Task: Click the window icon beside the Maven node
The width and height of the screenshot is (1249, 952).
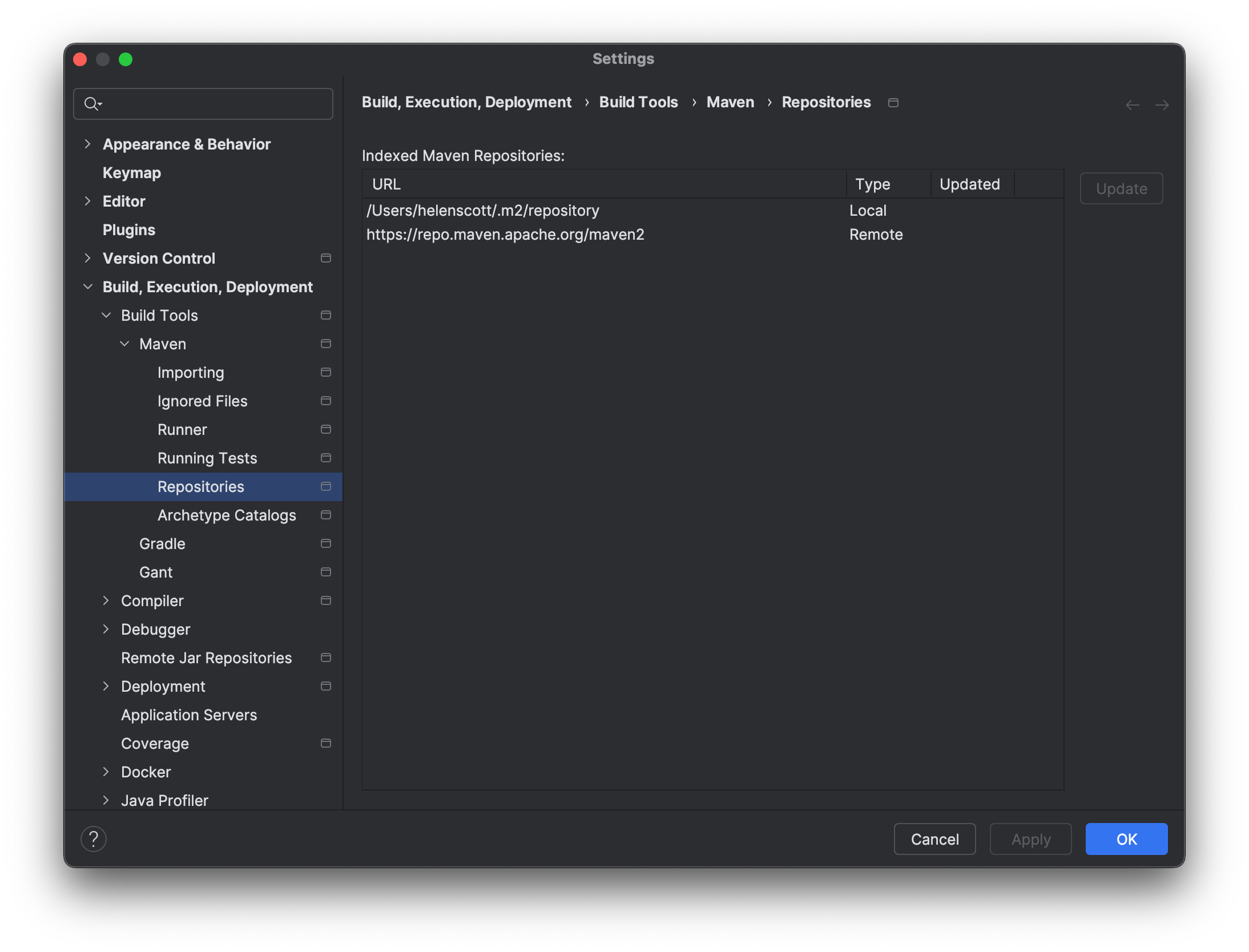Action: tap(326, 344)
